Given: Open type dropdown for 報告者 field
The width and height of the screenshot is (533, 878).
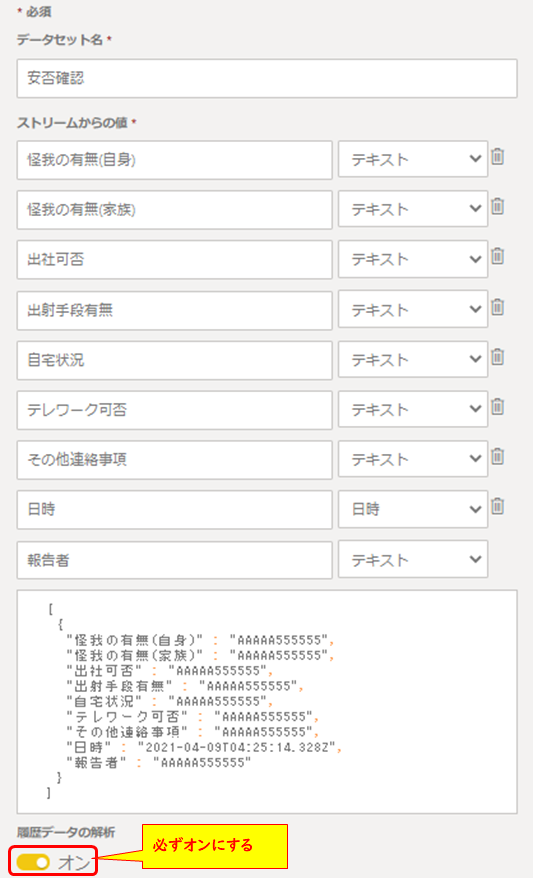Looking at the screenshot, I should click(413, 559).
